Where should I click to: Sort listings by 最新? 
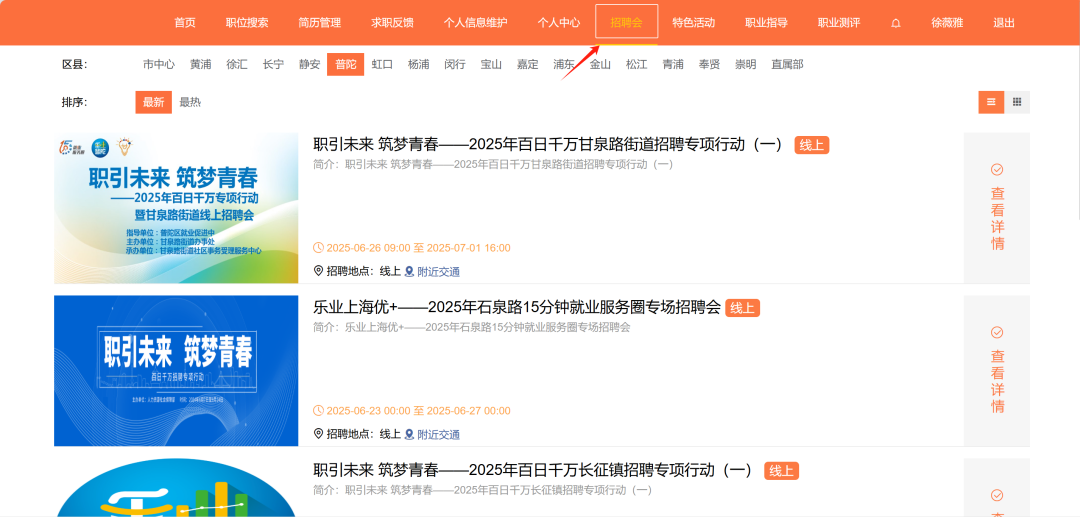153,102
